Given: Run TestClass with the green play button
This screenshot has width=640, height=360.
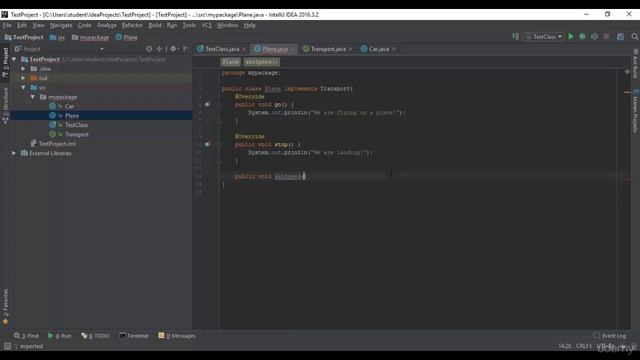Looking at the screenshot, I should (x=571, y=37).
